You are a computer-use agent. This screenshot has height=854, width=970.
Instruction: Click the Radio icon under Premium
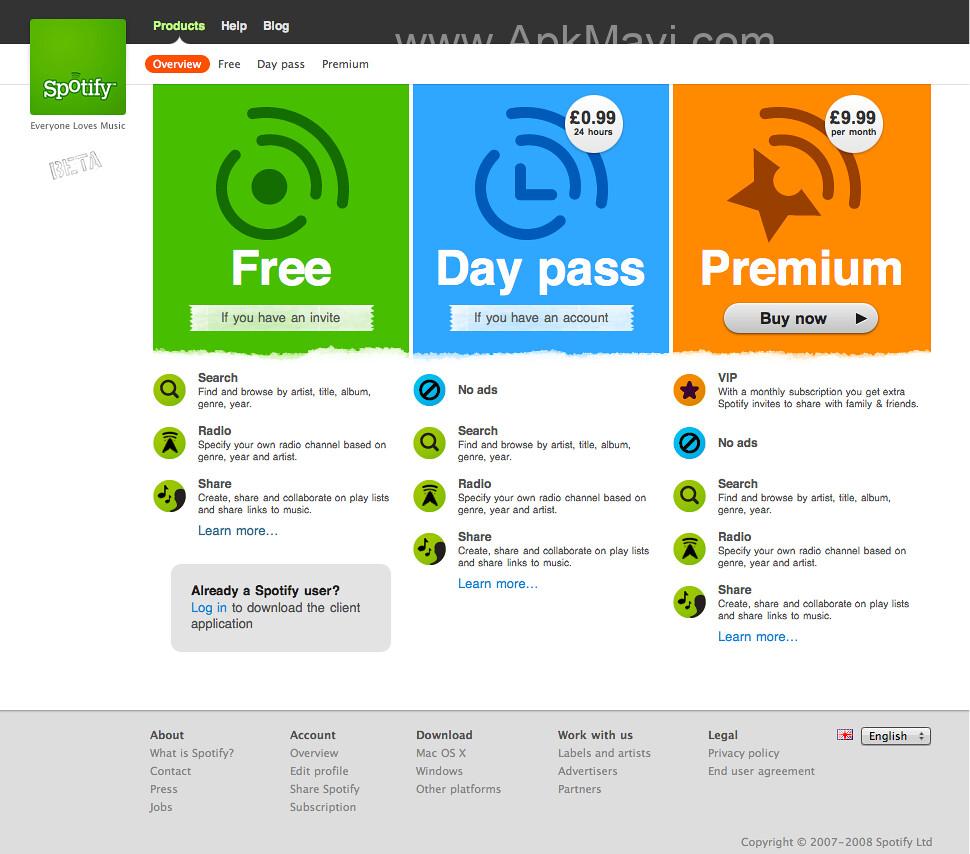coord(689,549)
